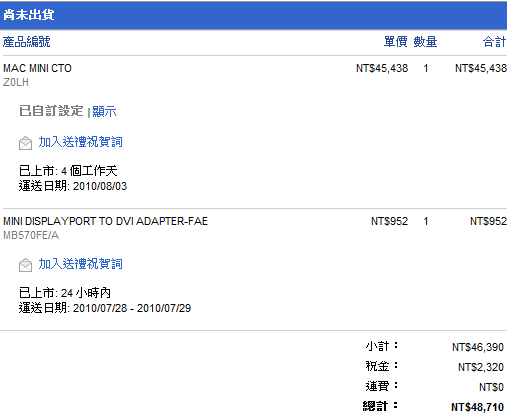Add gift message for MAC MINI CTO
This screenshot has height=416, width=507.
click(x=80, y=142)
